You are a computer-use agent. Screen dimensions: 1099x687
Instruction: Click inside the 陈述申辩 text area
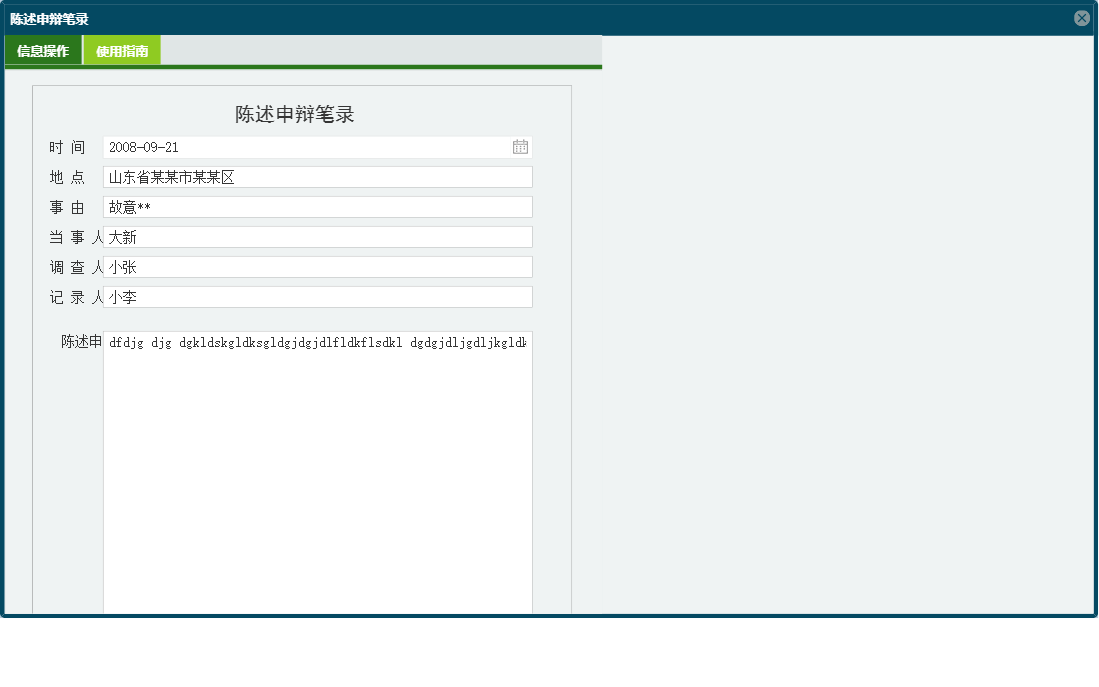click(x=318, y=472)
